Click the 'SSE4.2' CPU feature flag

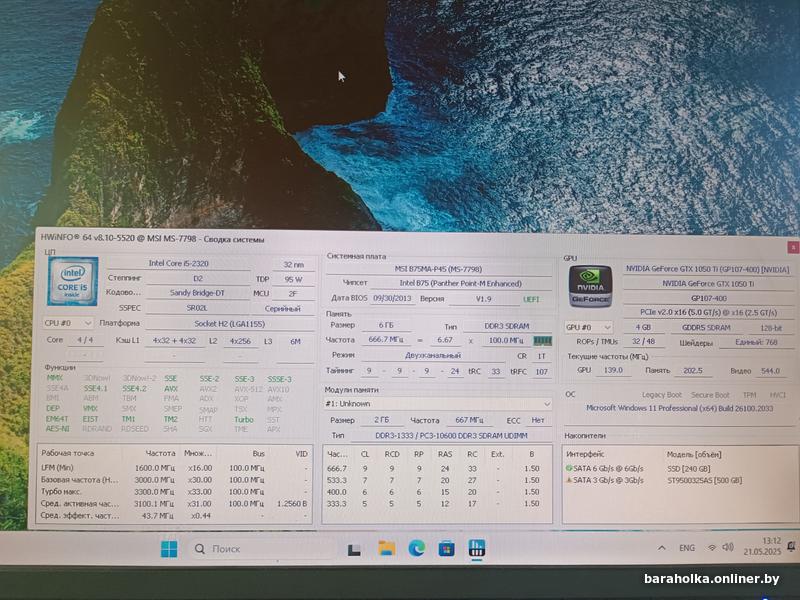pyautogui.click(x=134, y=388)
